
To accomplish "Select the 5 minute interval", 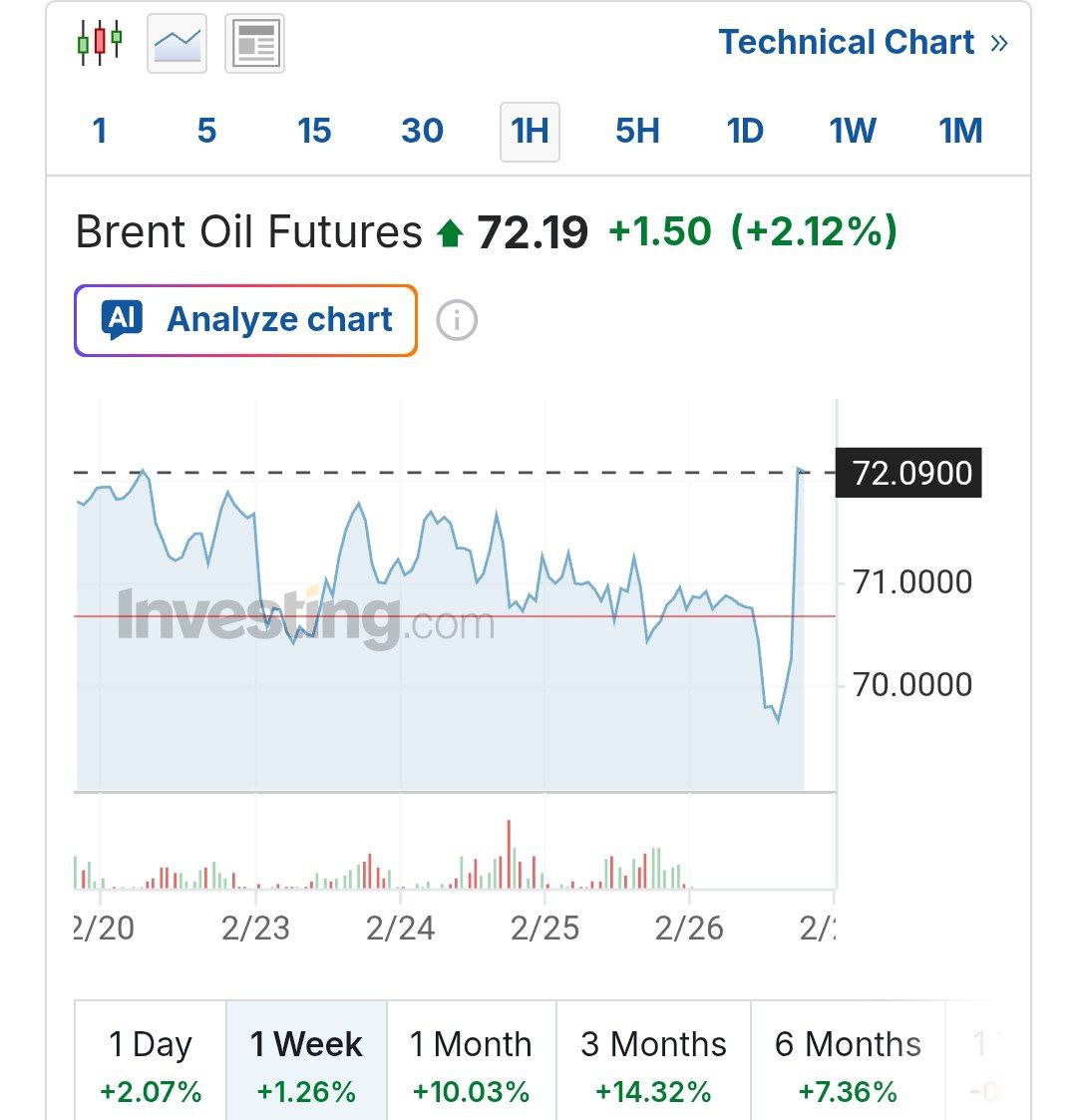I will click(x=206, y=131).
